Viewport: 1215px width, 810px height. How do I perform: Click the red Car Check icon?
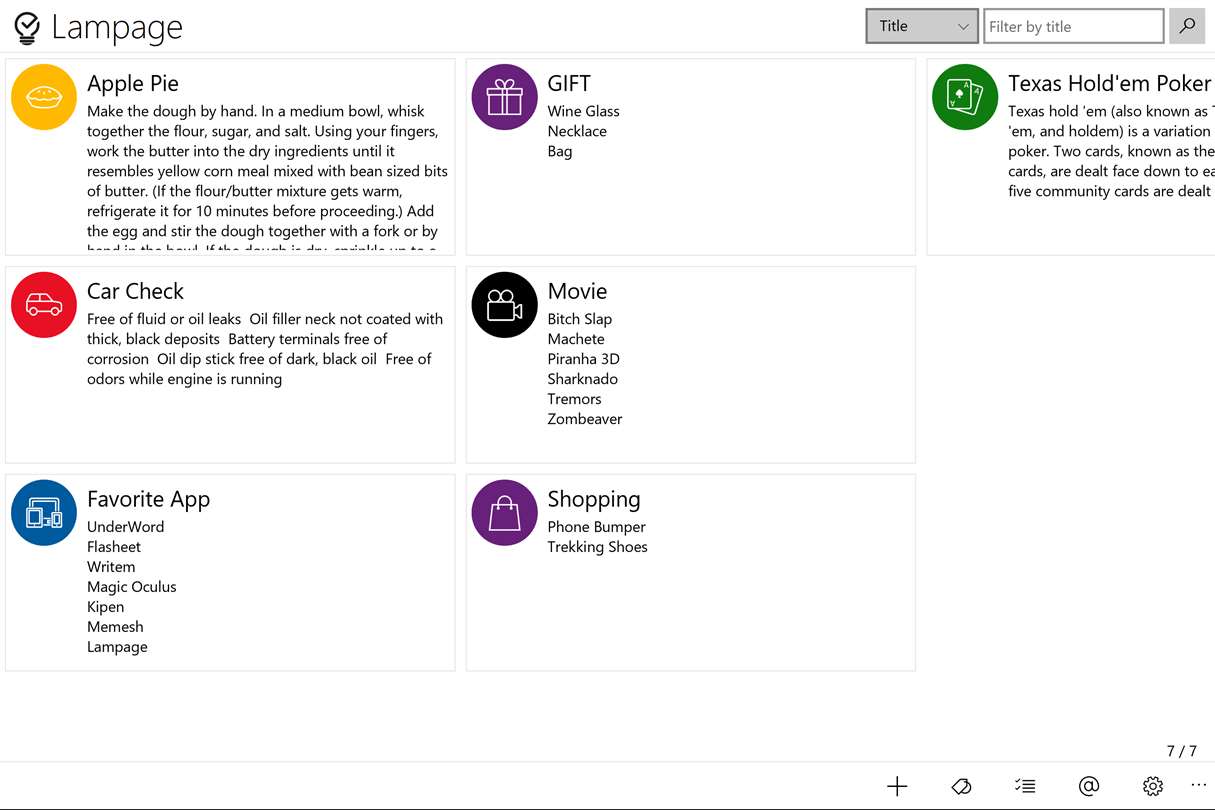pos(44,305)
